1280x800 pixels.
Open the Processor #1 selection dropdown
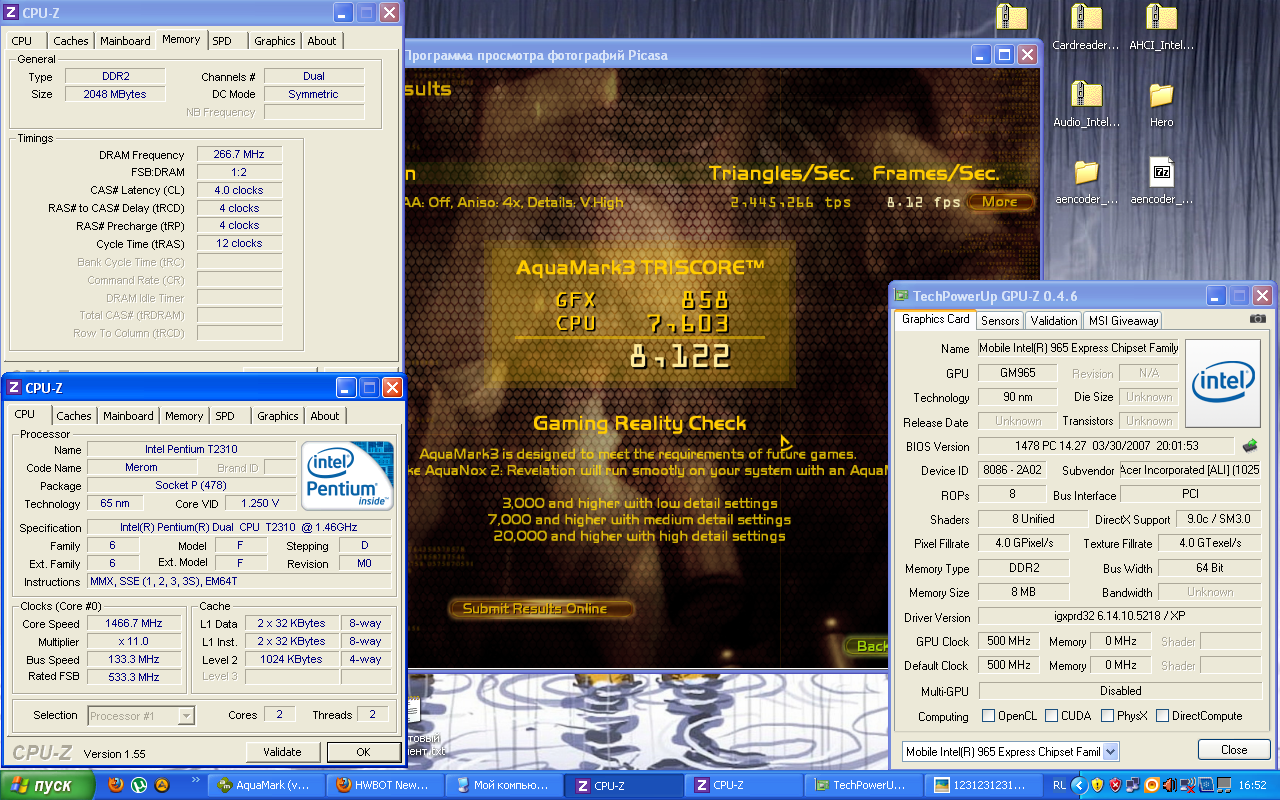186,715
